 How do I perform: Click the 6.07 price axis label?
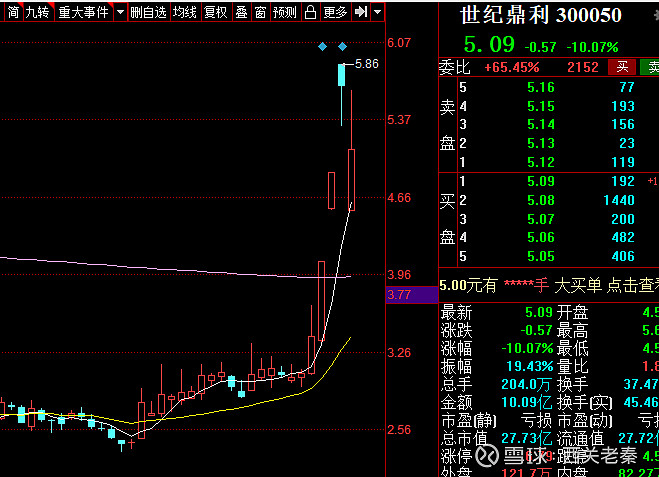point(399,42)
